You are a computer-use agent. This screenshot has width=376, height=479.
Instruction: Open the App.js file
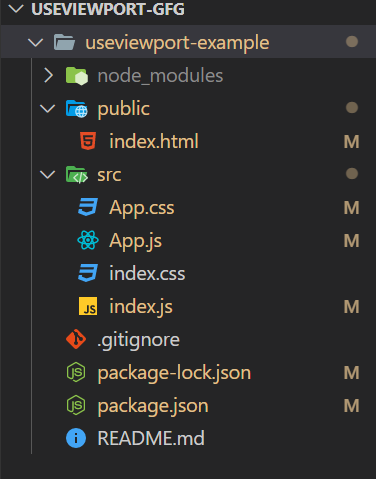point(135,241)
